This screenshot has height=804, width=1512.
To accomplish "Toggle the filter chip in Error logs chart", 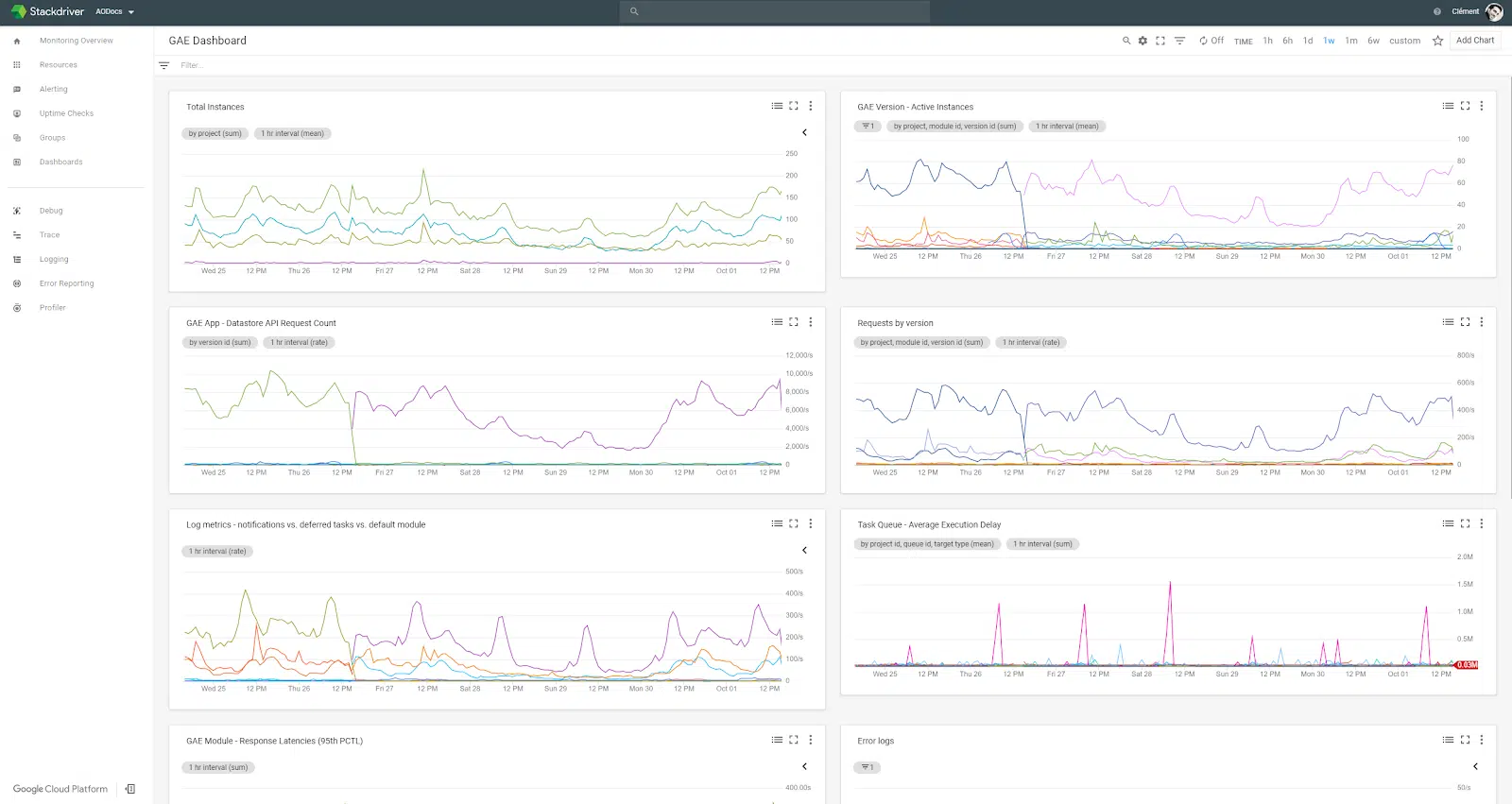I will pos(867,767).
